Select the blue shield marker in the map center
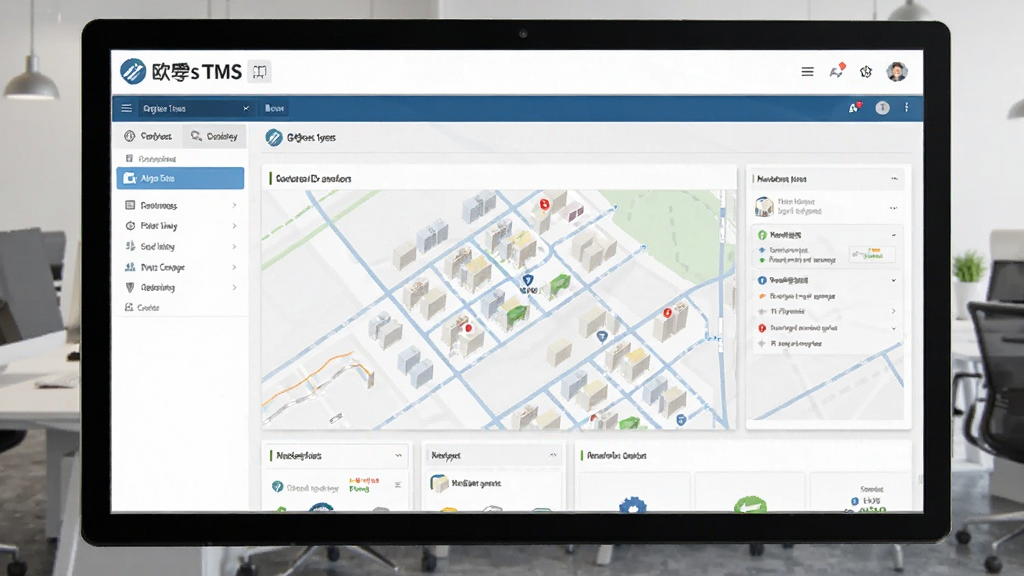The width and height of the screenshot is (1024, 576). 528,280
